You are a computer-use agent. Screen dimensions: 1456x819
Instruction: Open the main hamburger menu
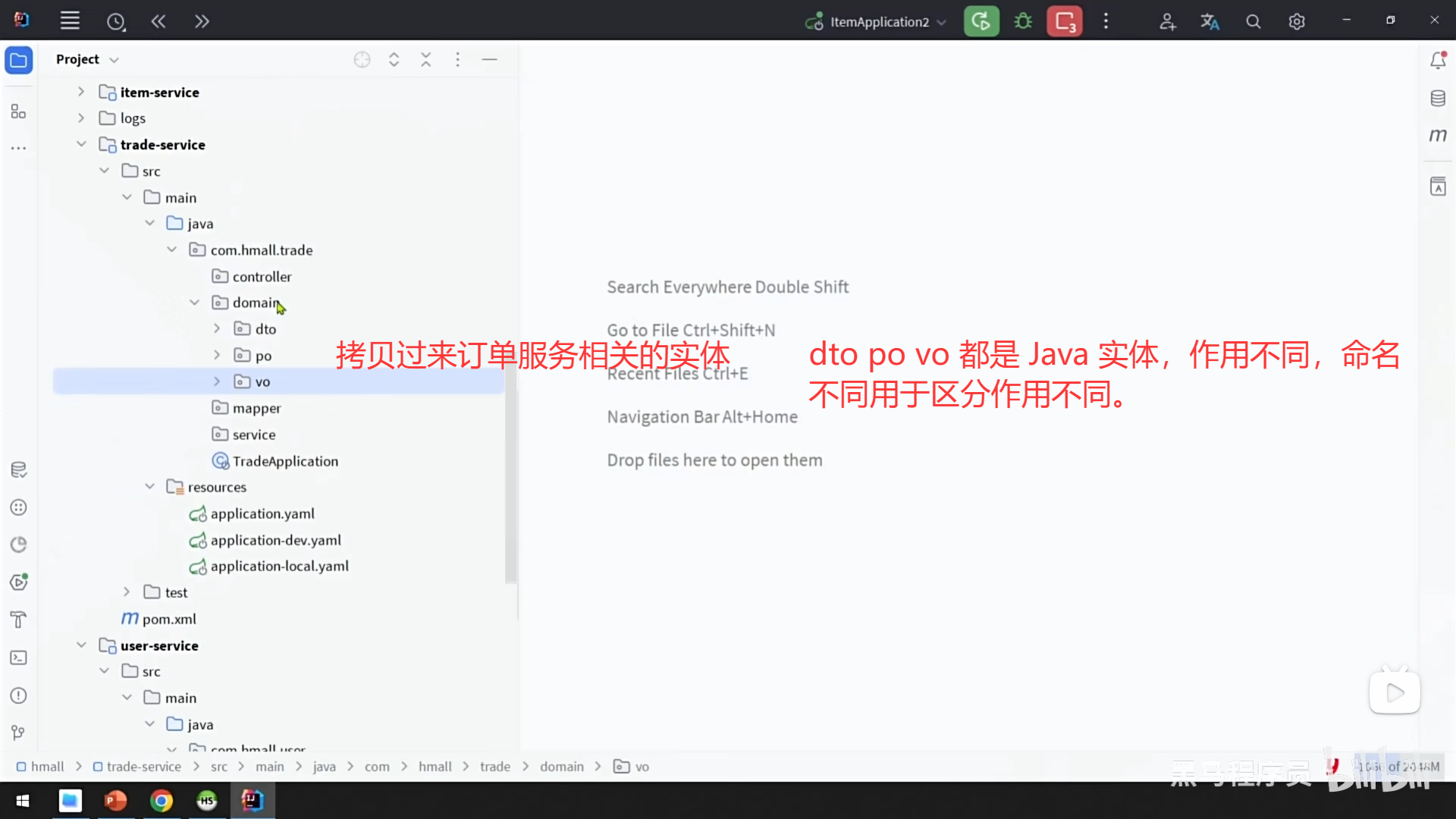(x=70, y=20)
